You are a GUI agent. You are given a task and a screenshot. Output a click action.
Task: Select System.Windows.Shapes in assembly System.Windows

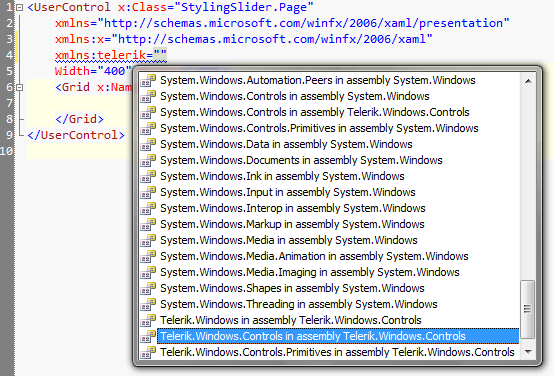(x=292, y=288)
